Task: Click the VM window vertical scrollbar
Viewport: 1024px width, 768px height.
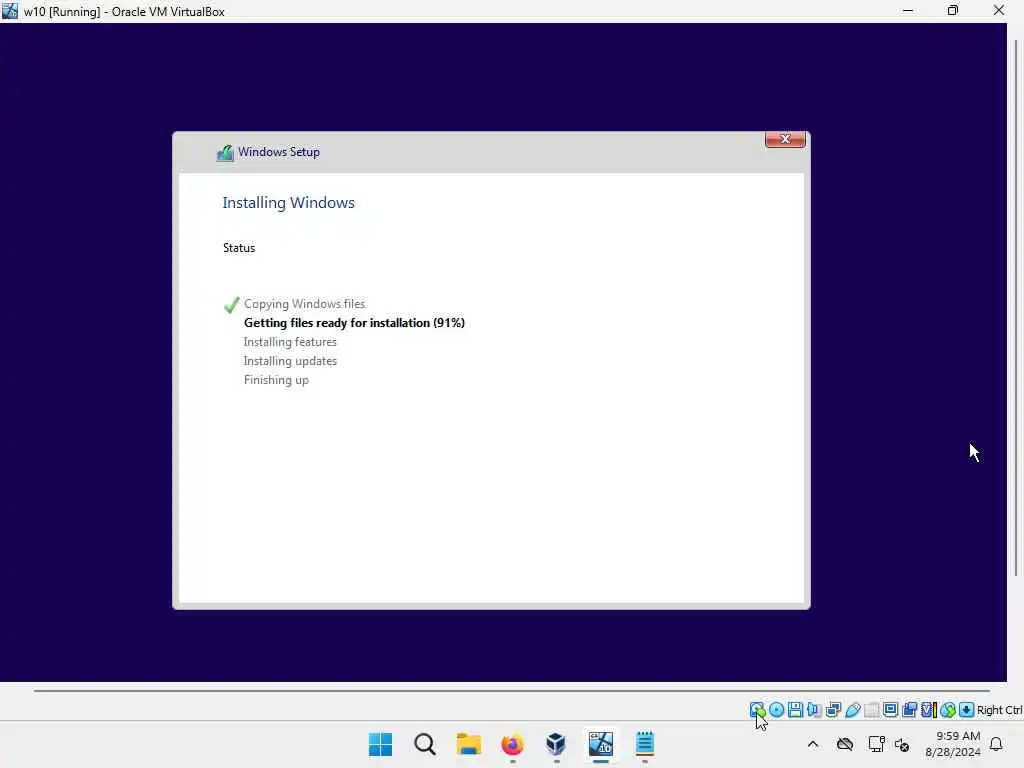Action: 1016,307
